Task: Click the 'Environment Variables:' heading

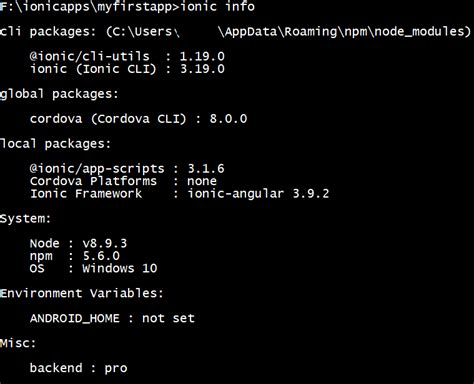Action: 82,293
